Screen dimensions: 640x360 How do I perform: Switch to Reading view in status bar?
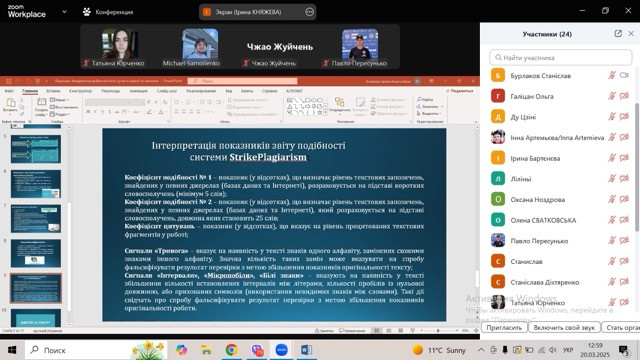pos(400,331)
